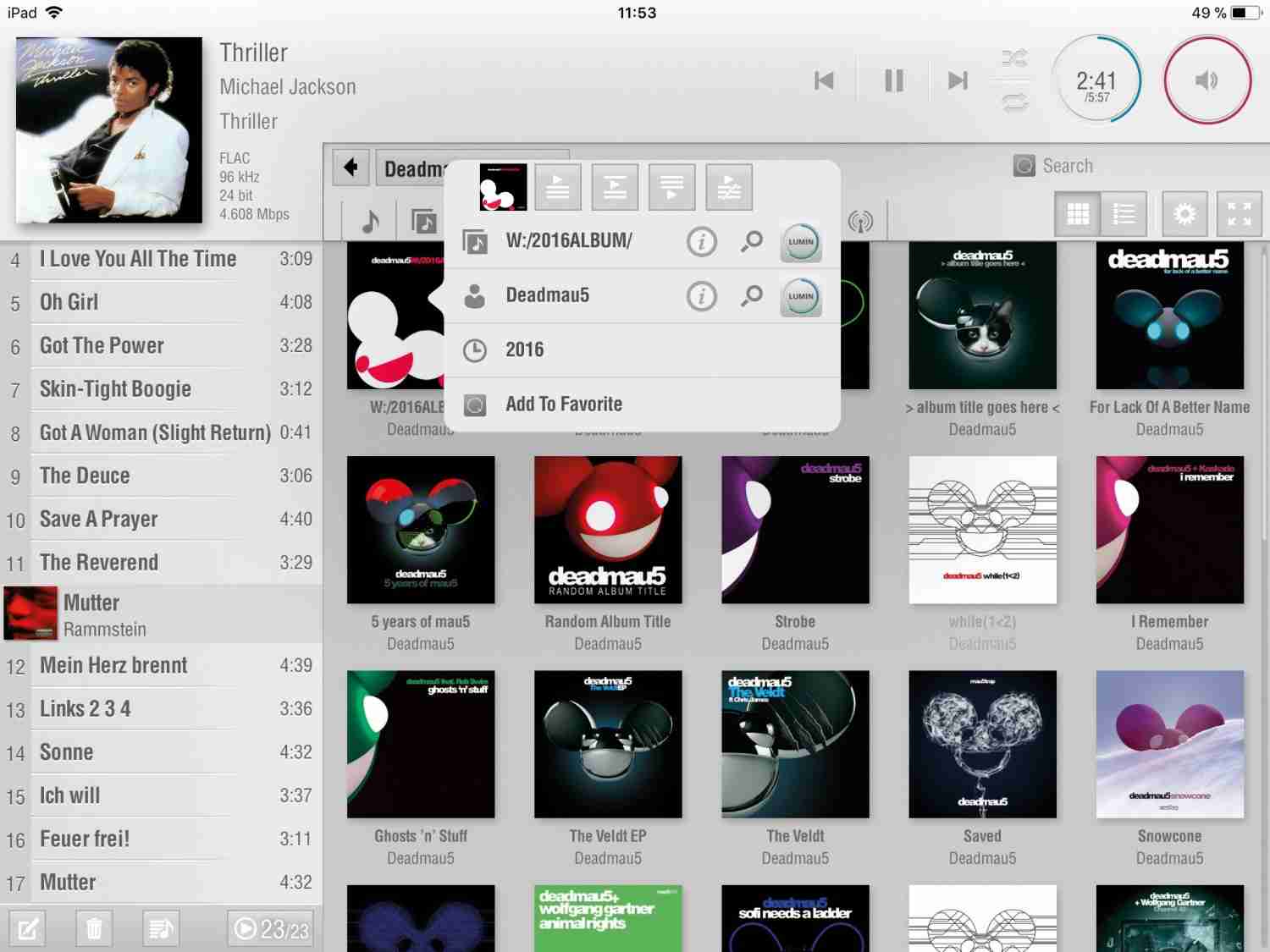Image resolution: width=1270 pixels, height=952 pixels.
Task: Open For Lack Of A Better Name album
Action: 1169,316
